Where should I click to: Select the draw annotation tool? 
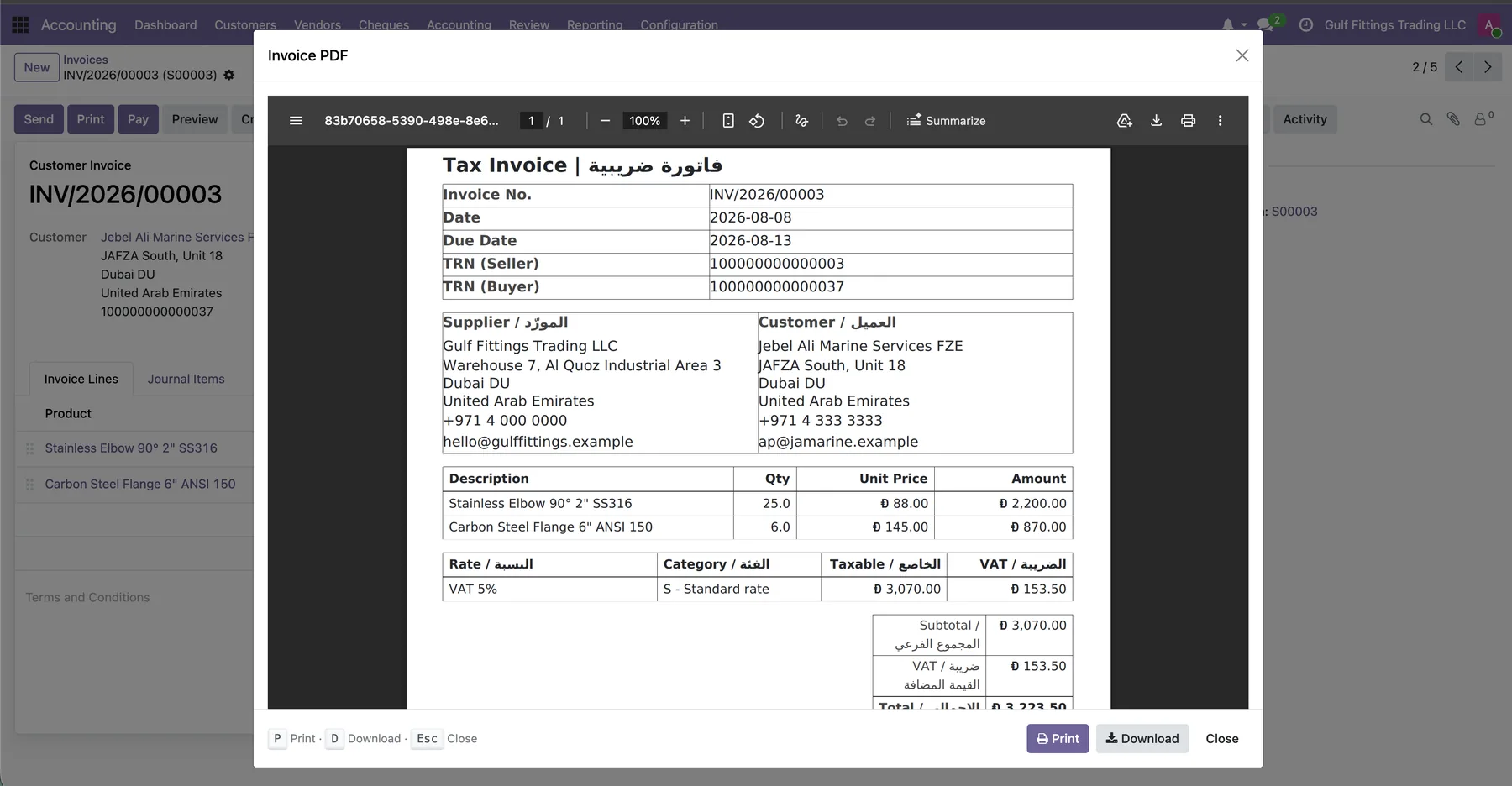point(801,121)
